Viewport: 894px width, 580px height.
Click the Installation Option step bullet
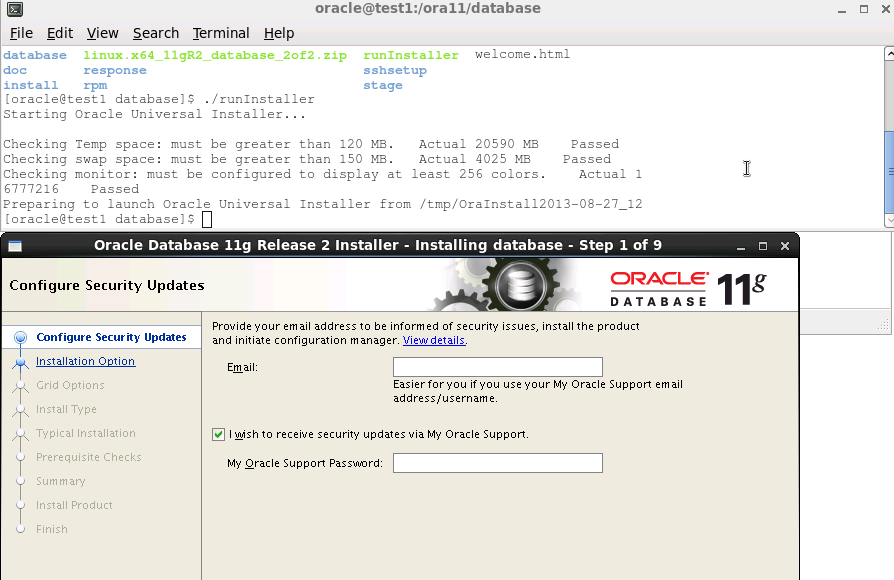(x=21, y=362)
